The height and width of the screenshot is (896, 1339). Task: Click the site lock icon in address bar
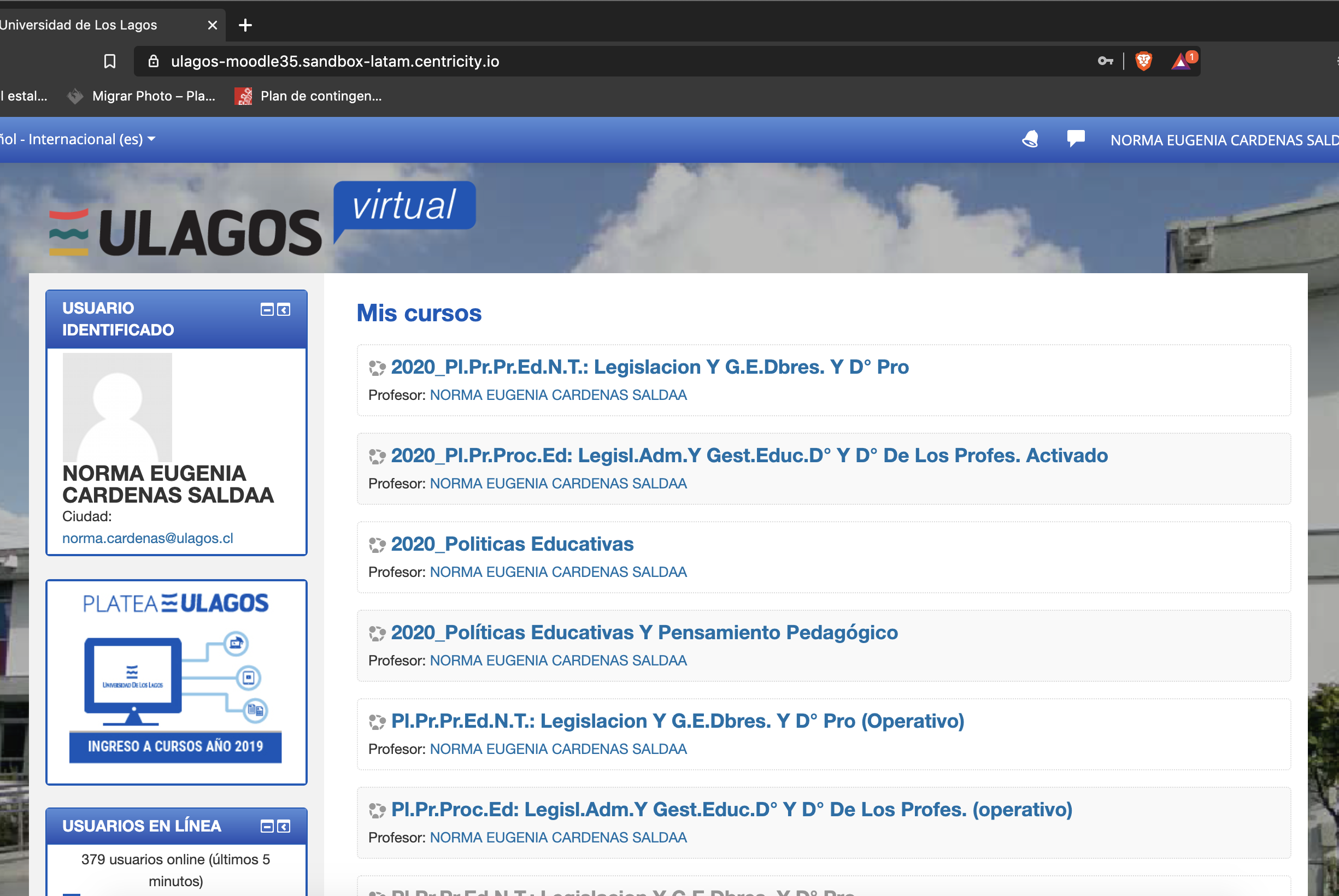click(x=153, y=61)
